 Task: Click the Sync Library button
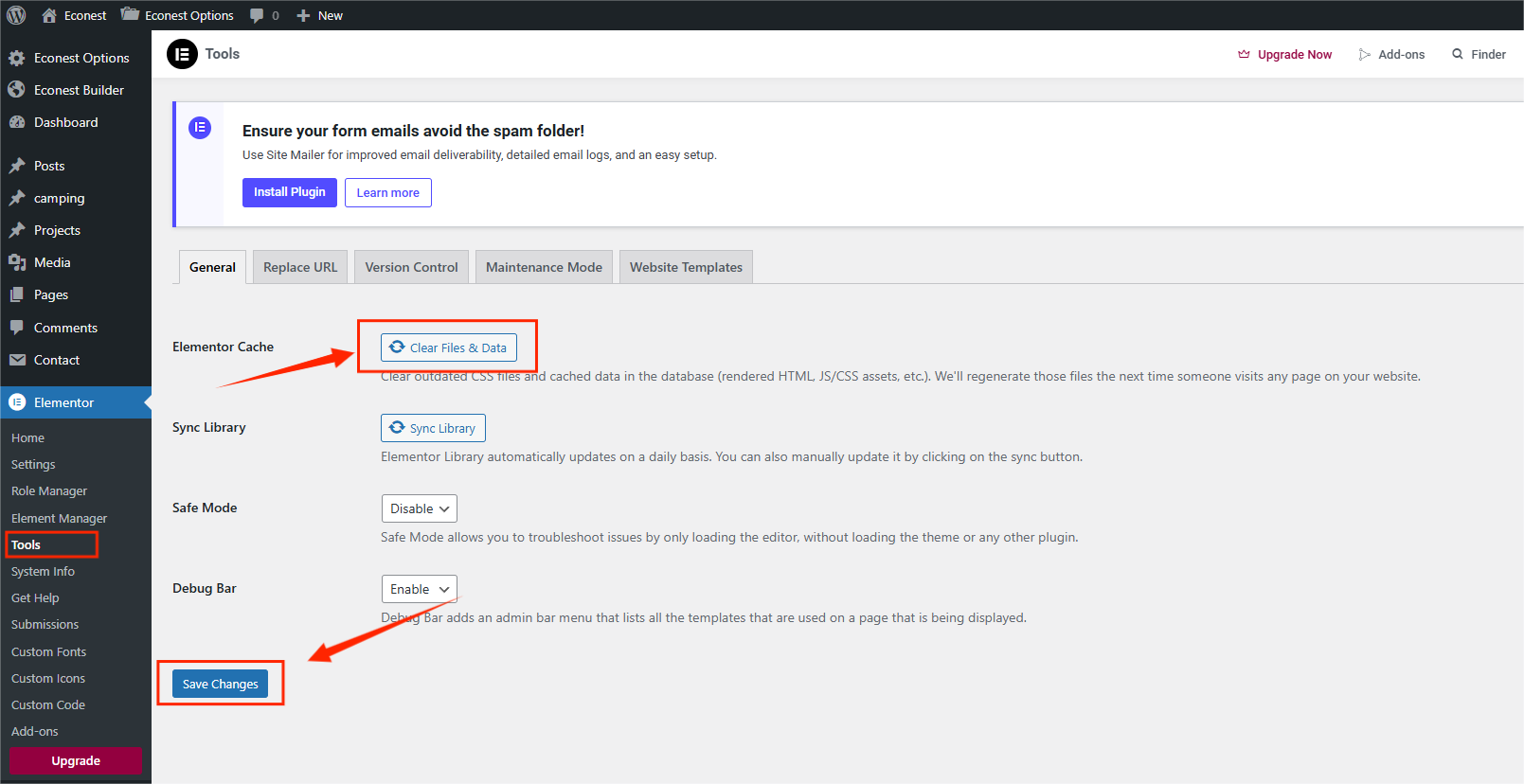point(433,428)
